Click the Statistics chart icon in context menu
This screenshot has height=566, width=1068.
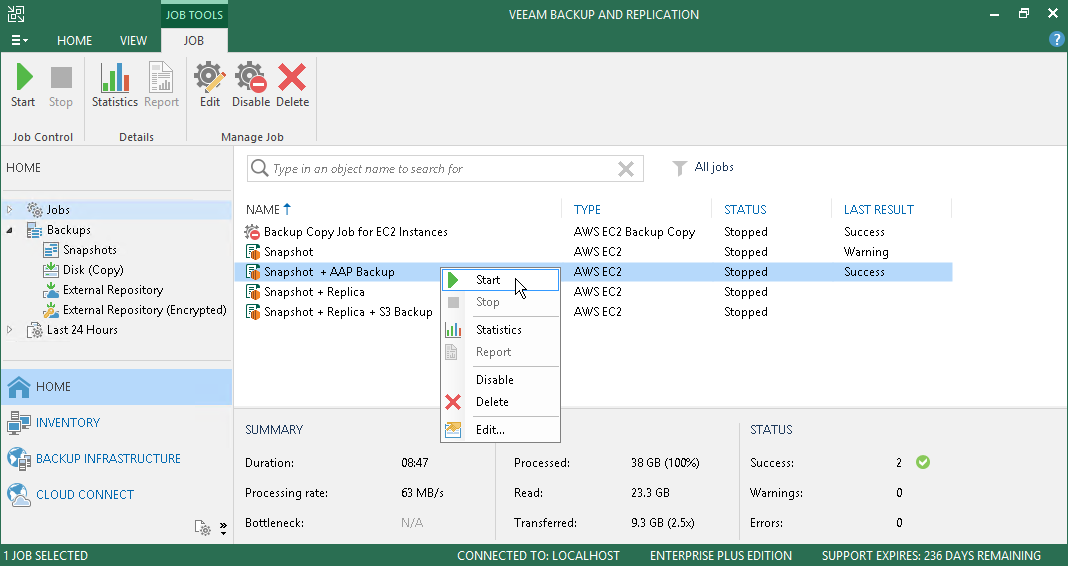click(x=453, y=330)
